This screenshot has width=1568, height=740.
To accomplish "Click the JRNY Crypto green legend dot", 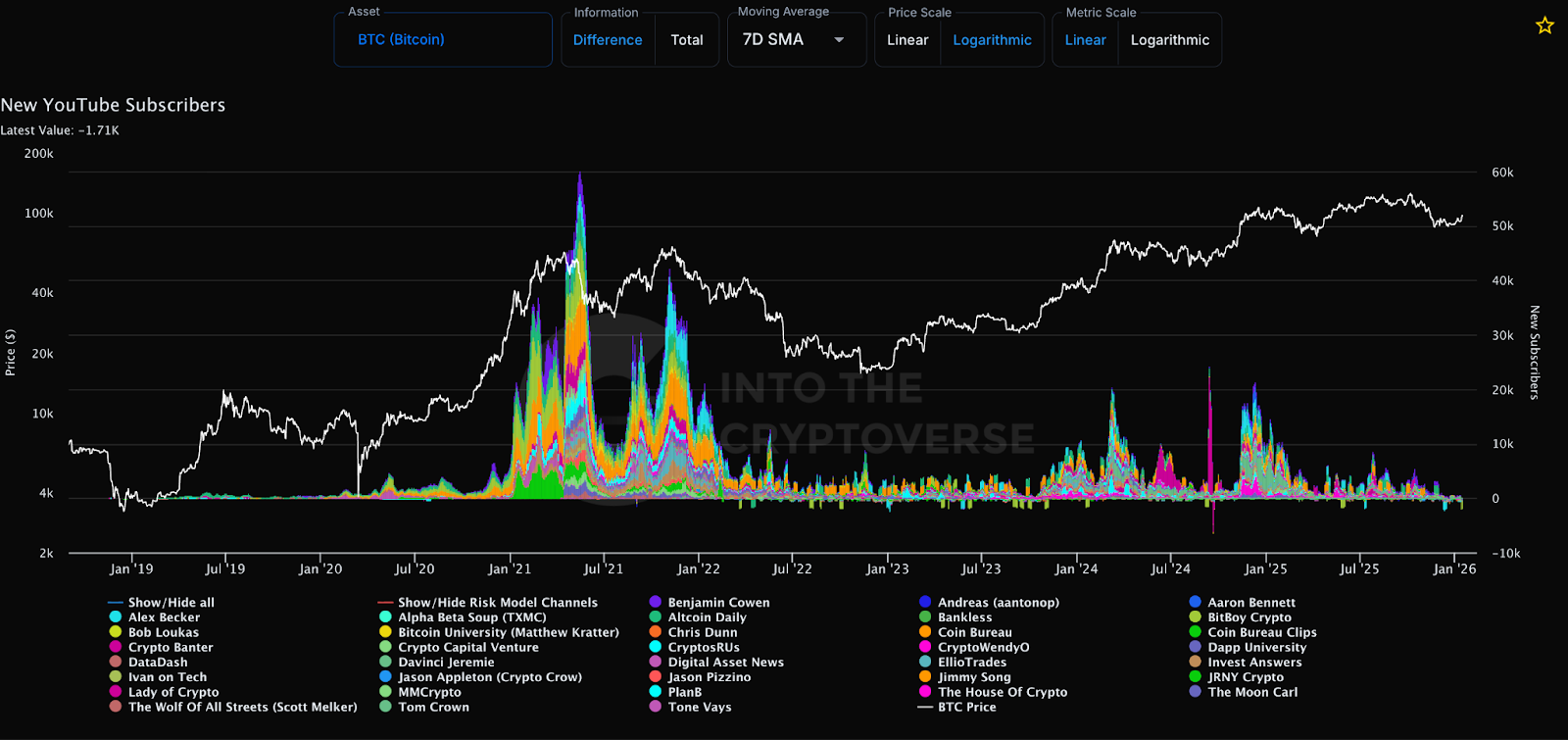I will 1195,676.
